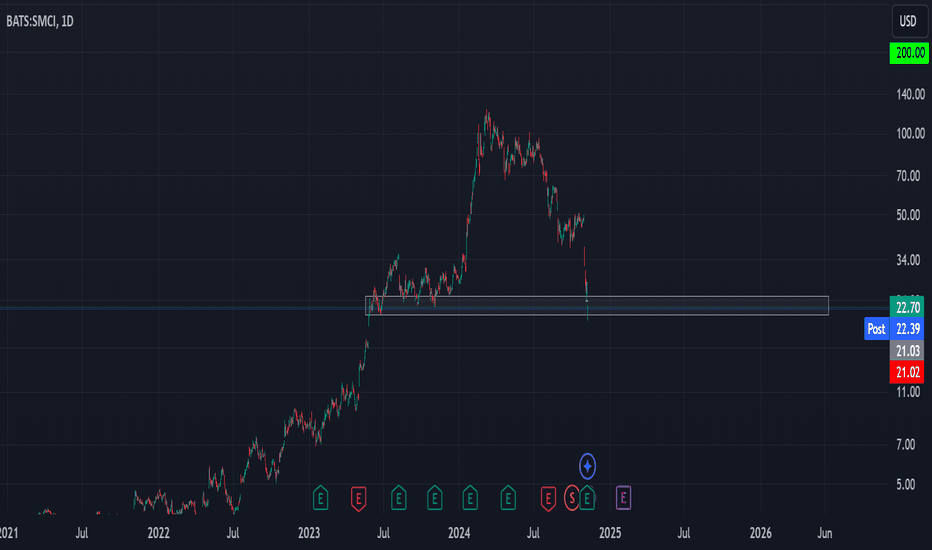Image resolution: width=932 pixels, height=550 pixels.
Task: Click the 34.00 price axis value
Action: pos(908,260)
